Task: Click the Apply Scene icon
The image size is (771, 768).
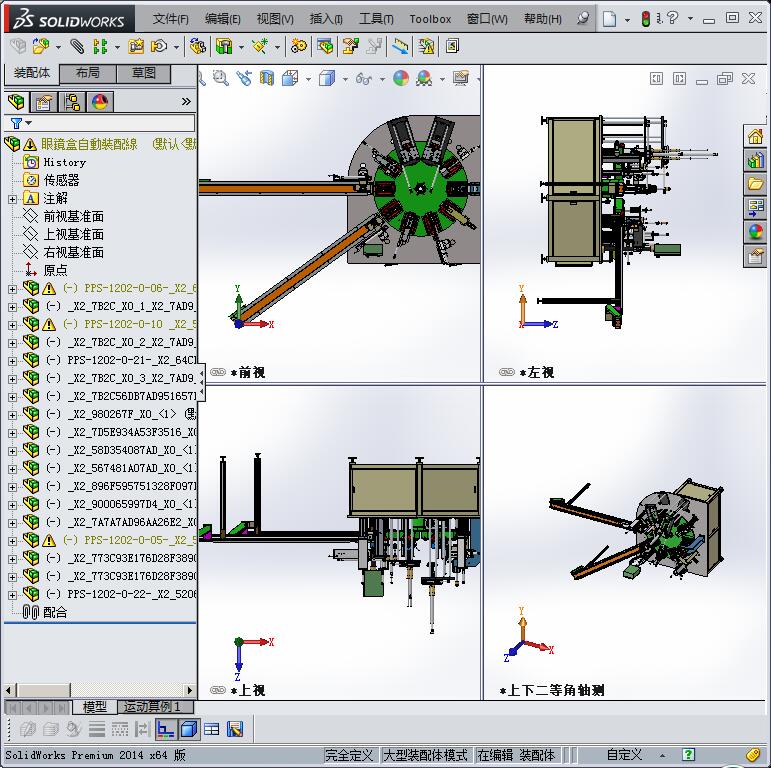Action: pyautogui.click(x=424, y=79)
